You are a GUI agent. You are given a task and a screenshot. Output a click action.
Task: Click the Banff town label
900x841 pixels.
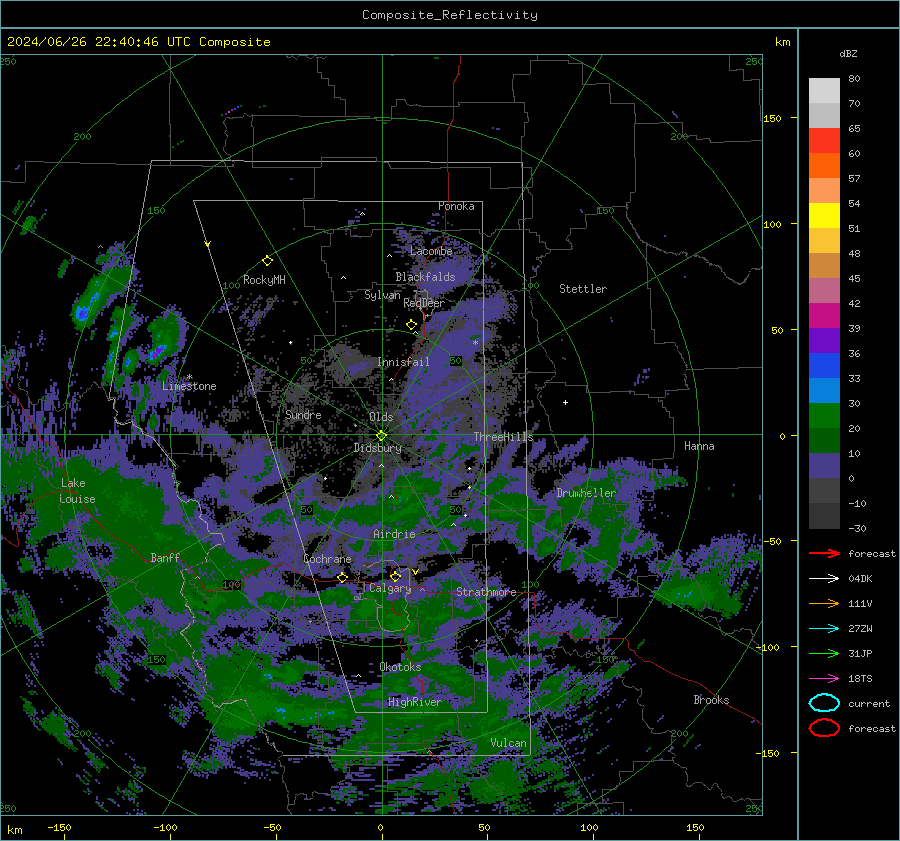click(x=165, y=557)
